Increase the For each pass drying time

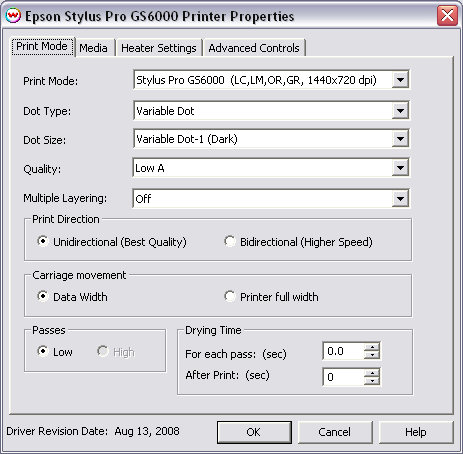[x=372, y=347]
